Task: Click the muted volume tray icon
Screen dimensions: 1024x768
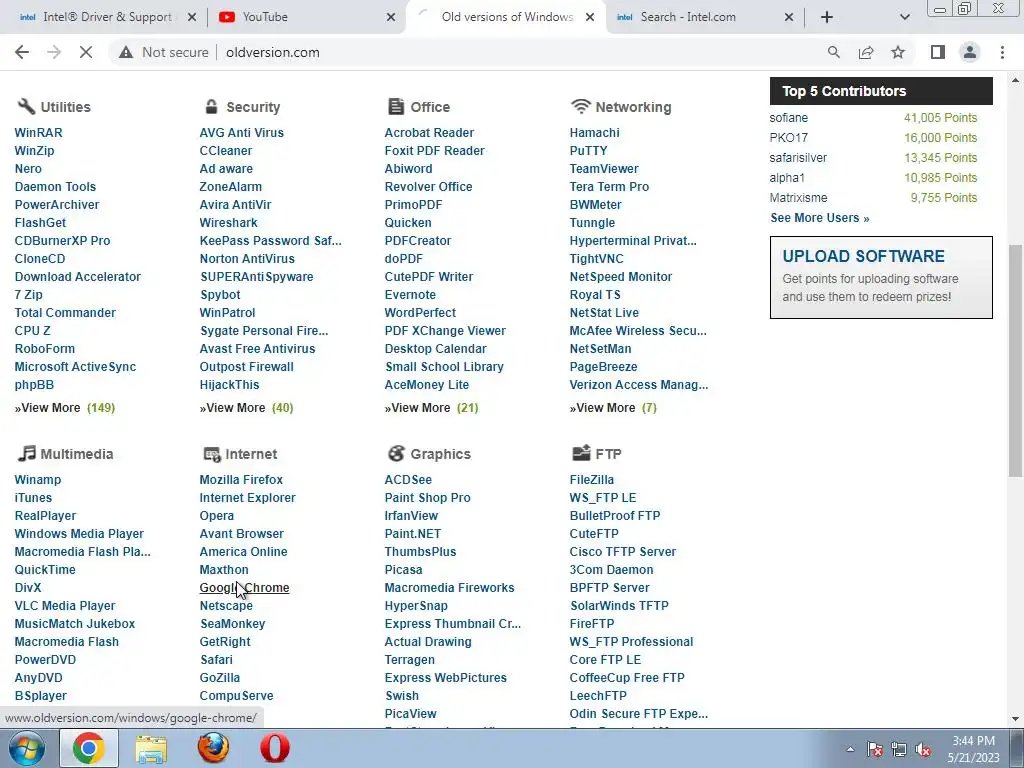Action: [x=923, y=749]
